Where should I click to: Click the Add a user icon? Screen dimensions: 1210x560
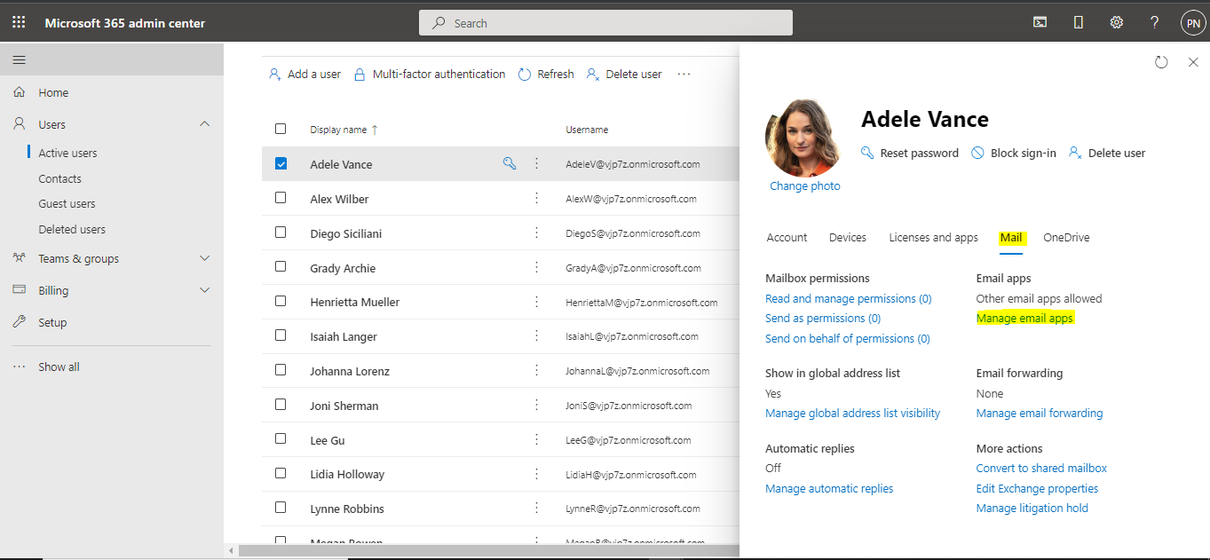click(x=275, y=74)
